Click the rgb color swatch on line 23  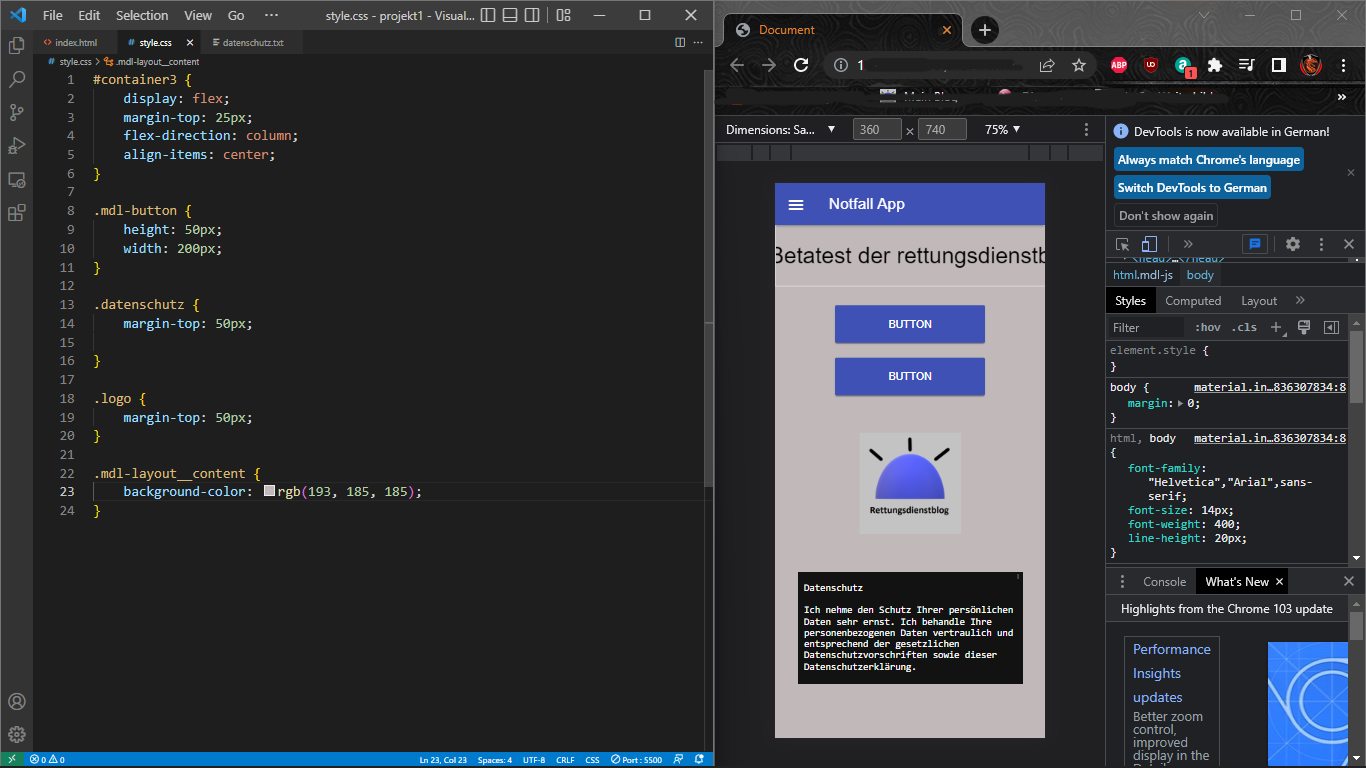[x=269, y=492]
